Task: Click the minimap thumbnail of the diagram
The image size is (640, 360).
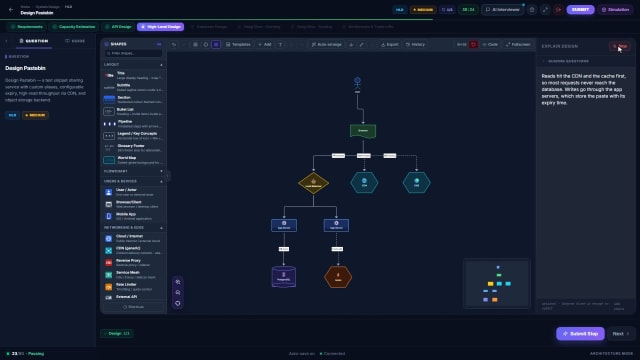Action: (497, 284)
